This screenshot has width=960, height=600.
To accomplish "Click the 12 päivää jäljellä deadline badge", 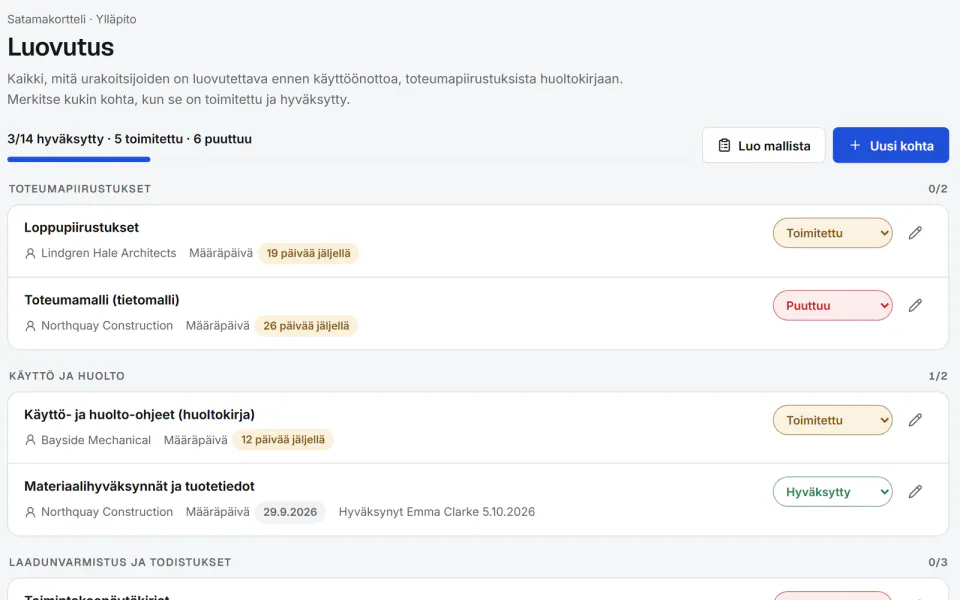I will pos(283,440).
